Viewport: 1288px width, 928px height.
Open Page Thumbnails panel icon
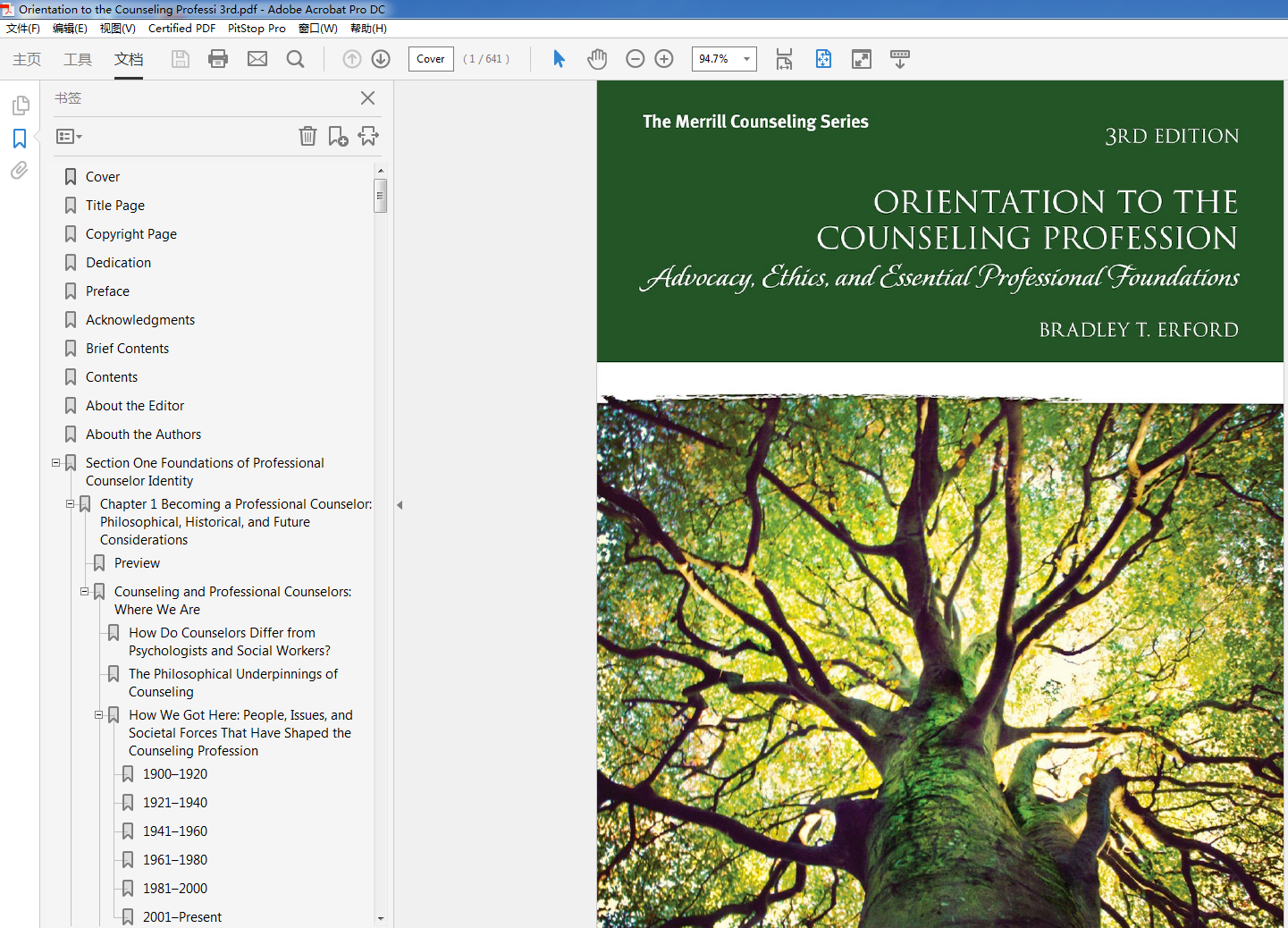[x=20, y=105]
